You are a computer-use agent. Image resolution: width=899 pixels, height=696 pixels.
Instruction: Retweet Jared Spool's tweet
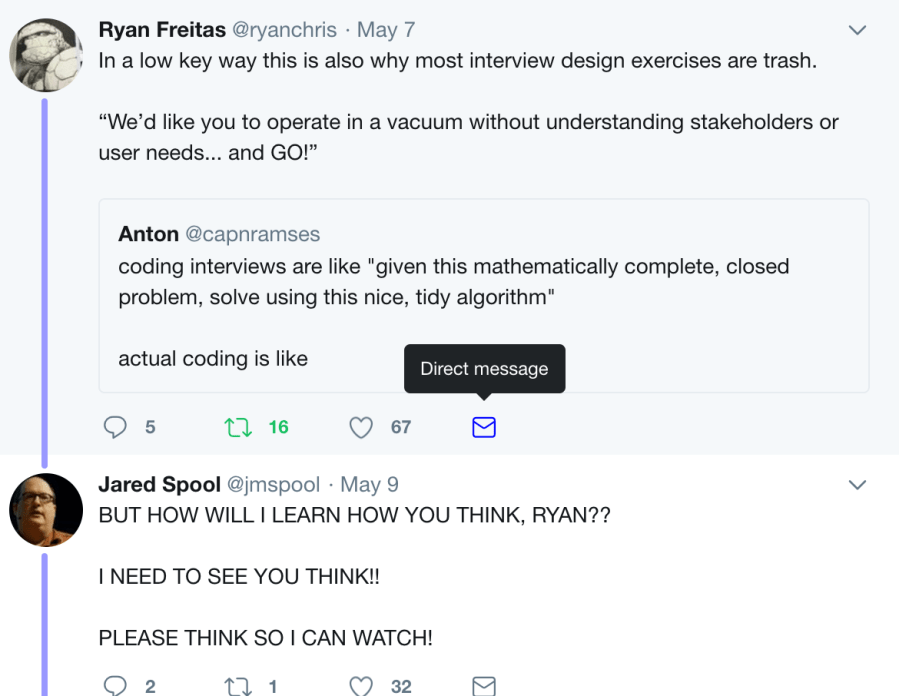pyautogui.click(x=238, y=686)
